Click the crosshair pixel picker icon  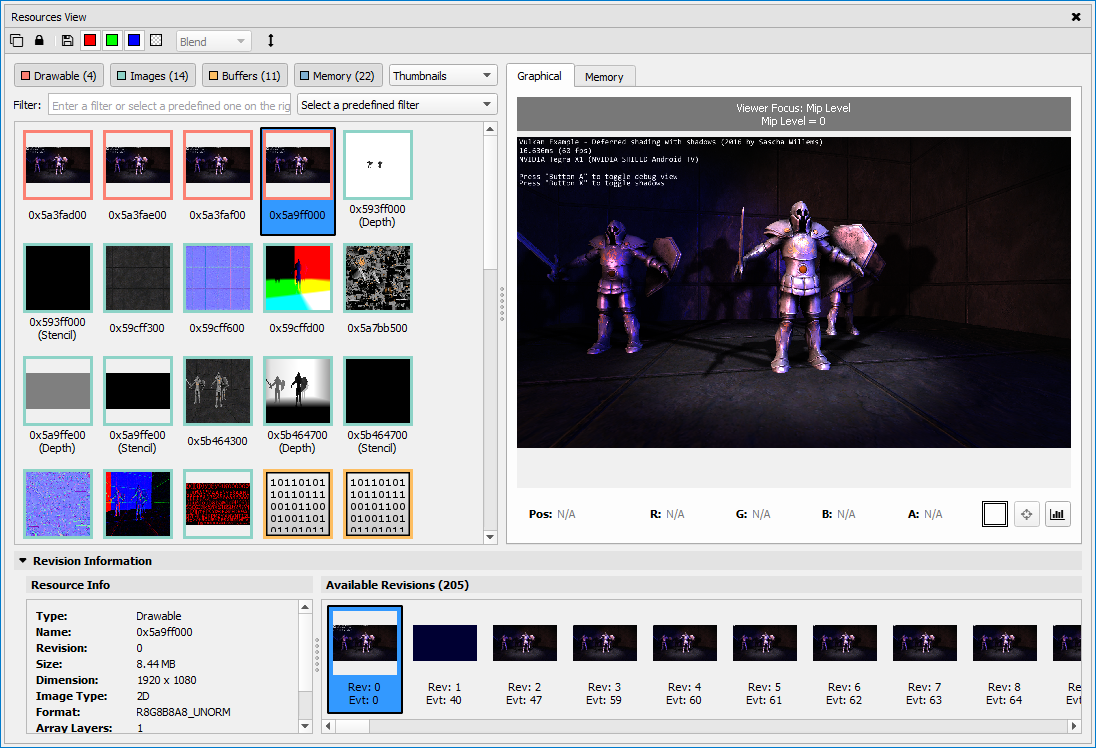click(1026, 514)
